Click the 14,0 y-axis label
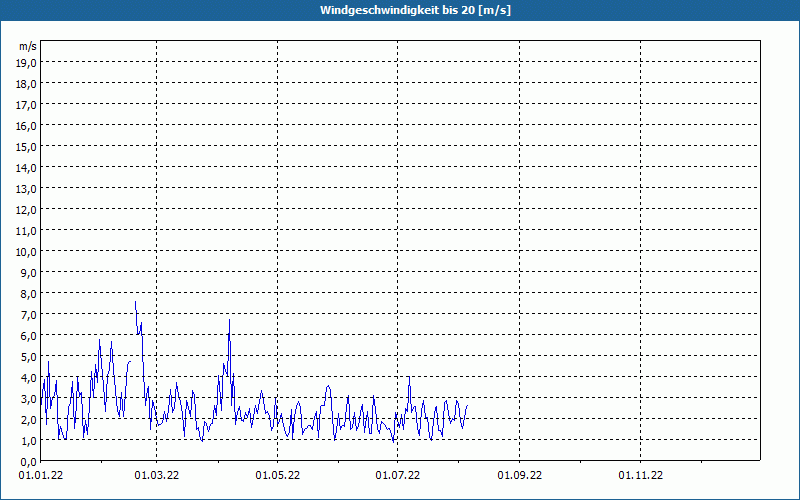The width and height of the screenshot is (800, 500). pos(26,168)
